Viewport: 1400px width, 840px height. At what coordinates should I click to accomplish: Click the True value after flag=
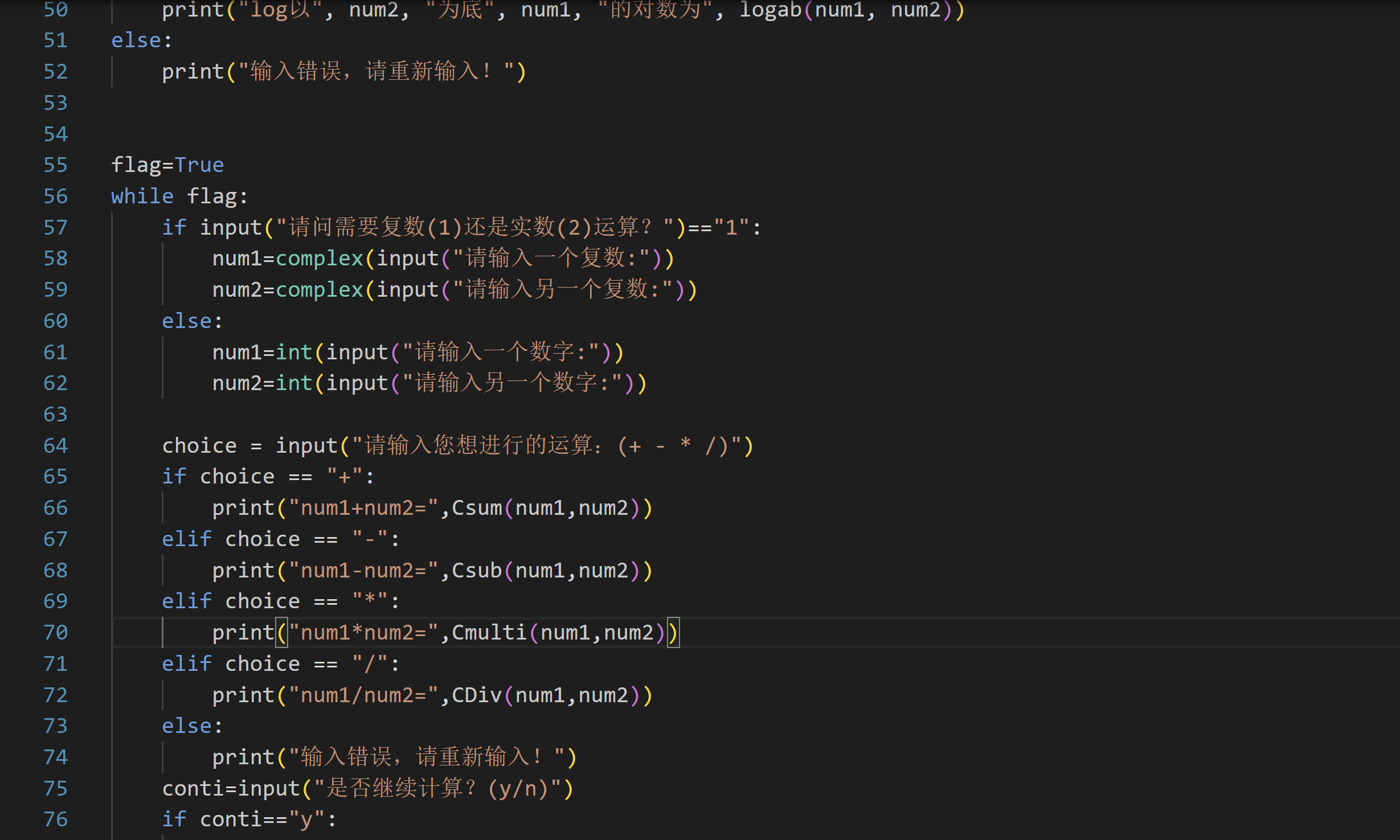coord(199,165)
